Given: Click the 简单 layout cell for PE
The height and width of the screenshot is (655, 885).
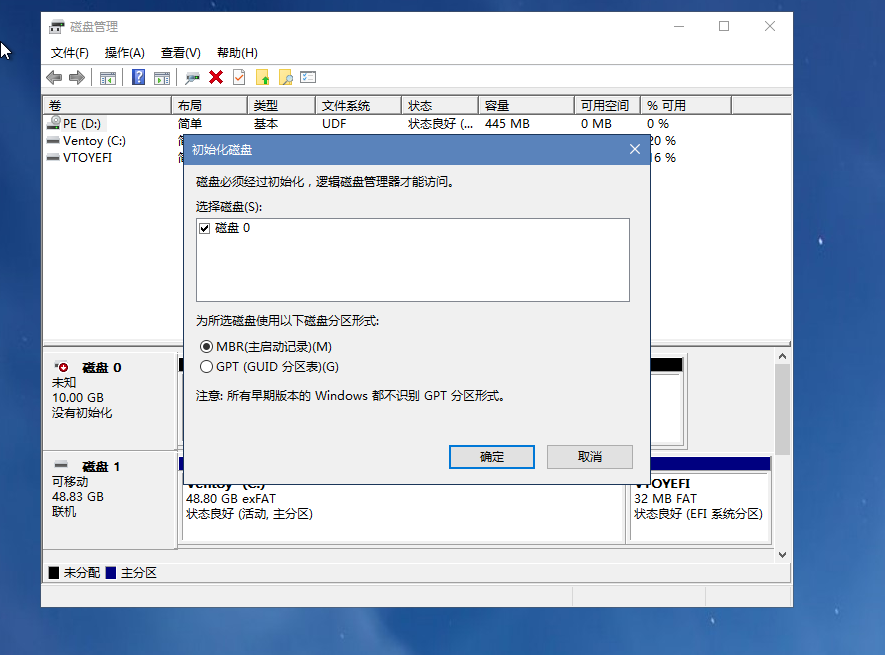Looking at the screenshot, I should [190, 124].
